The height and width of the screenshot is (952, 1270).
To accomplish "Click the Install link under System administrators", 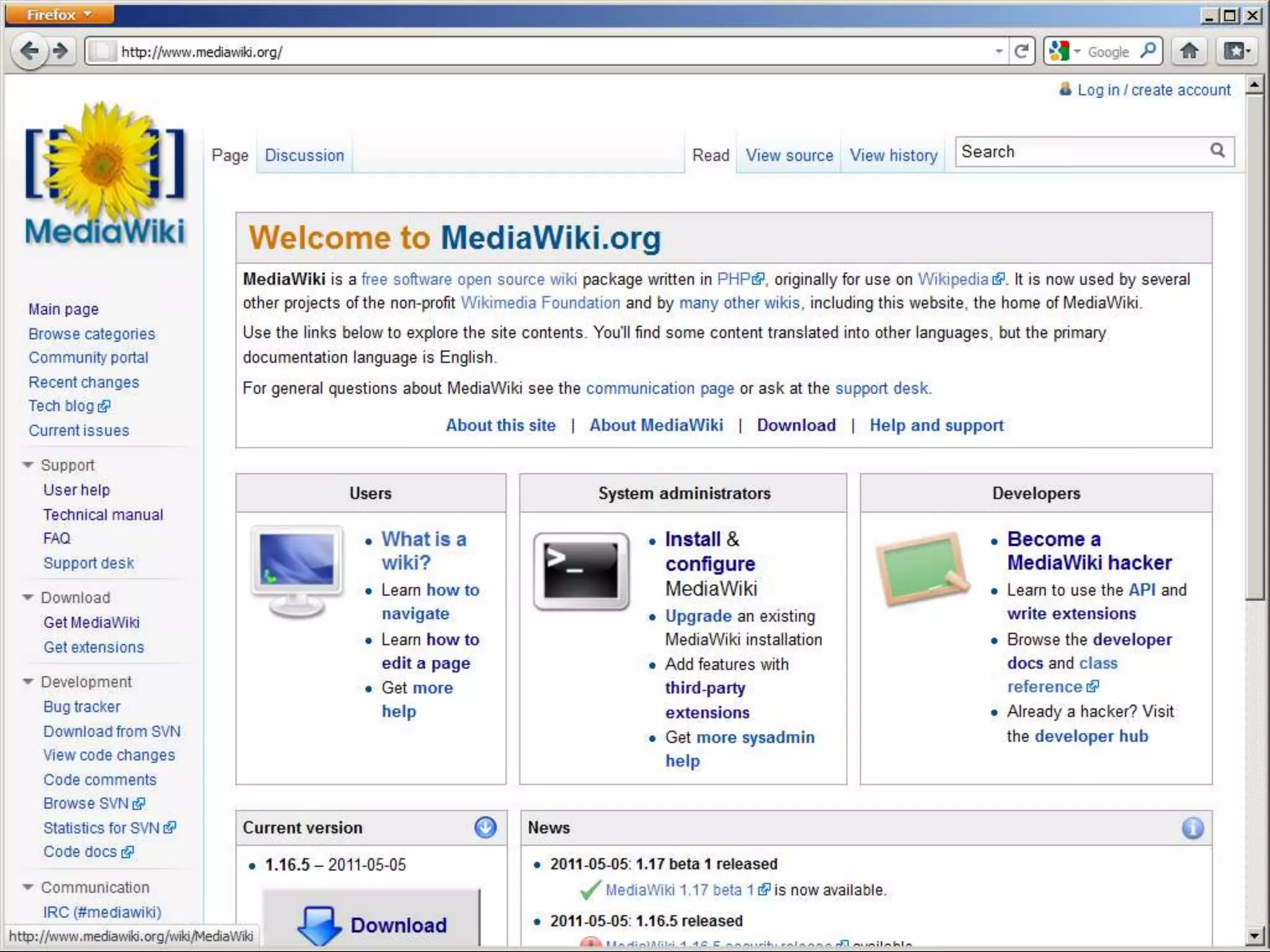I will click(x=693, y=539).
